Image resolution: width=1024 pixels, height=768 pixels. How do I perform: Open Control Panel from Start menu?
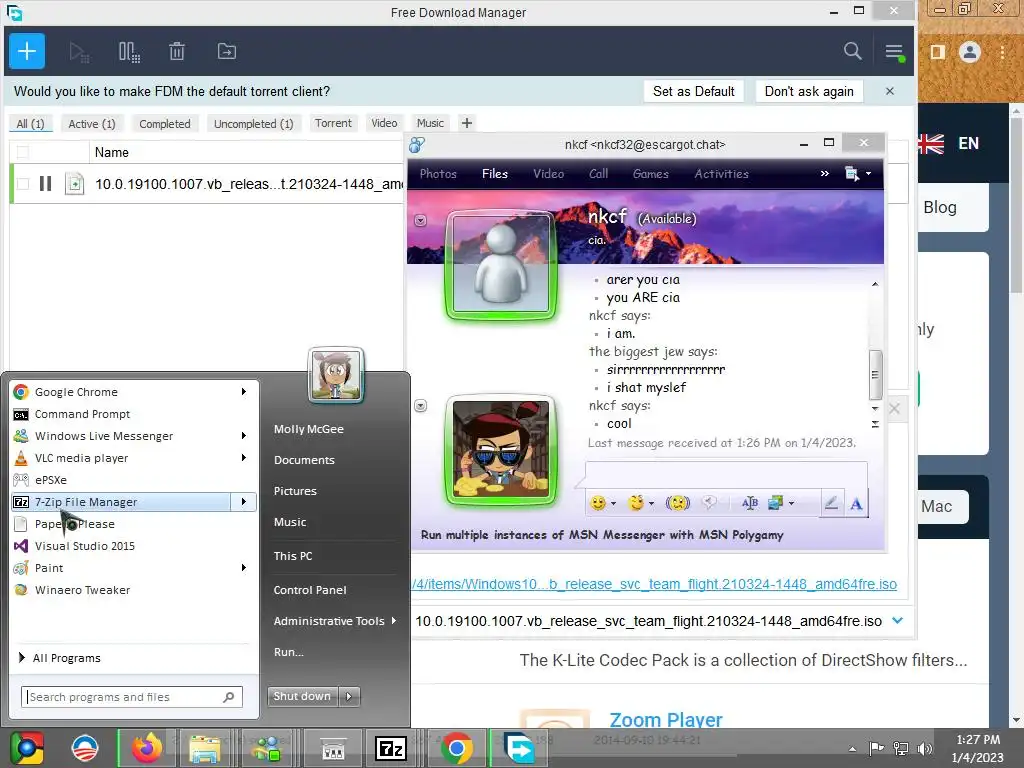click(310, 590)
